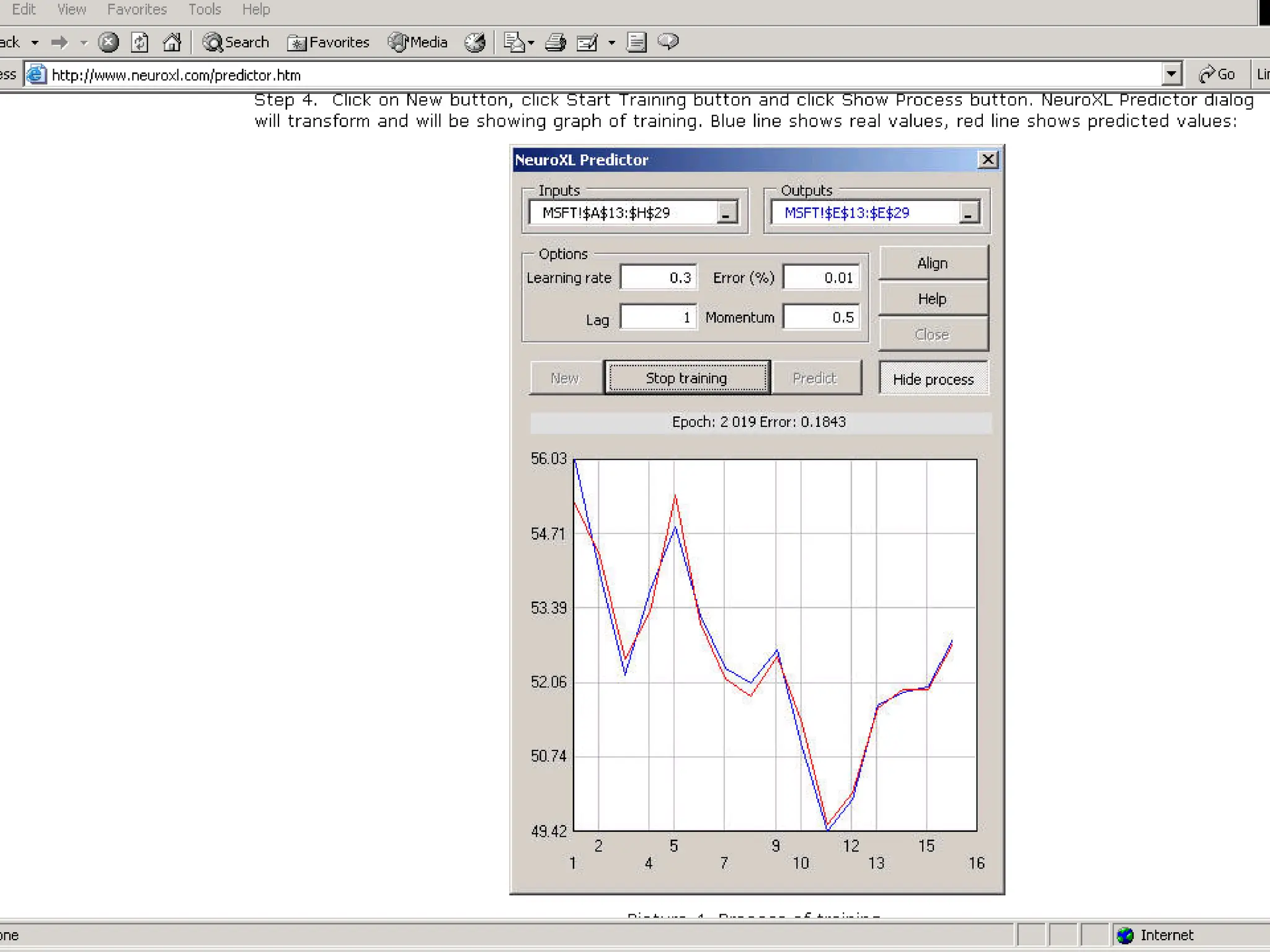1270x952 pixels.
Task: Click the Refresh page icon
Action: point(140,42)
